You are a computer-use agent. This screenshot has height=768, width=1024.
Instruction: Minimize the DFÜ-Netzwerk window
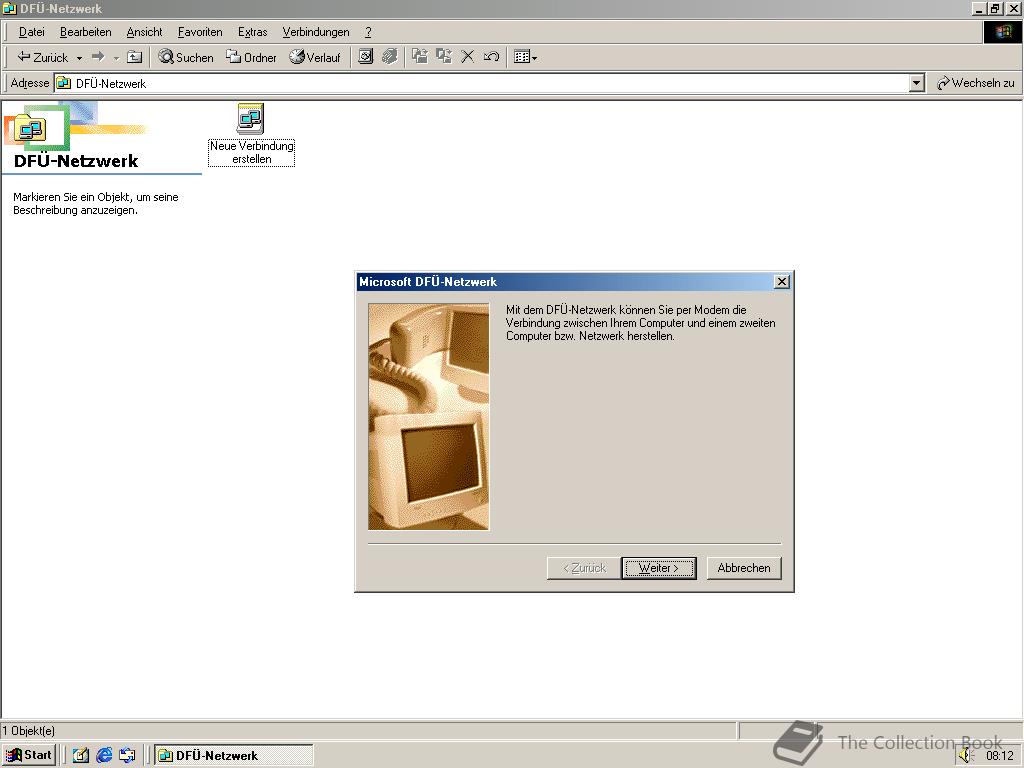click(x=978, y=8)
